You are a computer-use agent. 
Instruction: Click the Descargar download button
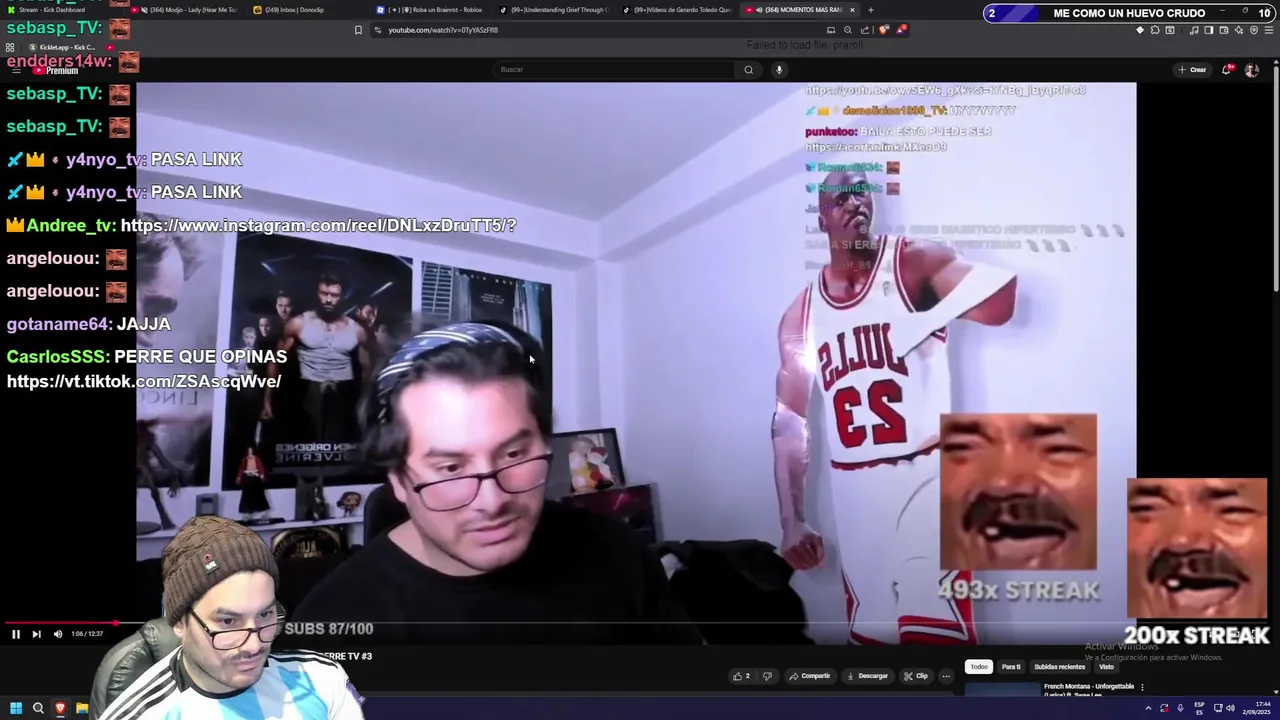[867, 676]
